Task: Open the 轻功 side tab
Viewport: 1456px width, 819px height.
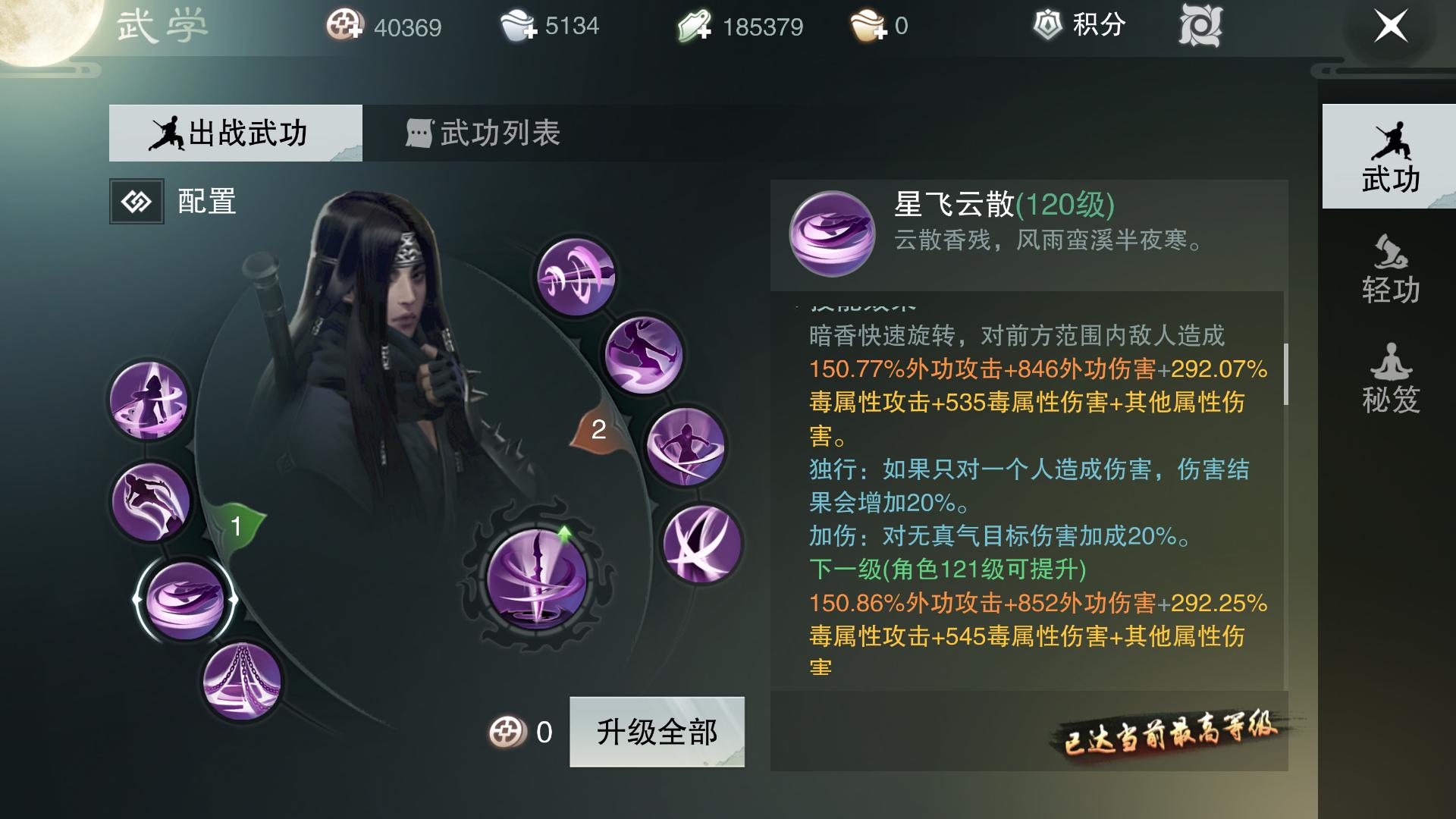Action: pyautogui.click(x=1390, y=270)
